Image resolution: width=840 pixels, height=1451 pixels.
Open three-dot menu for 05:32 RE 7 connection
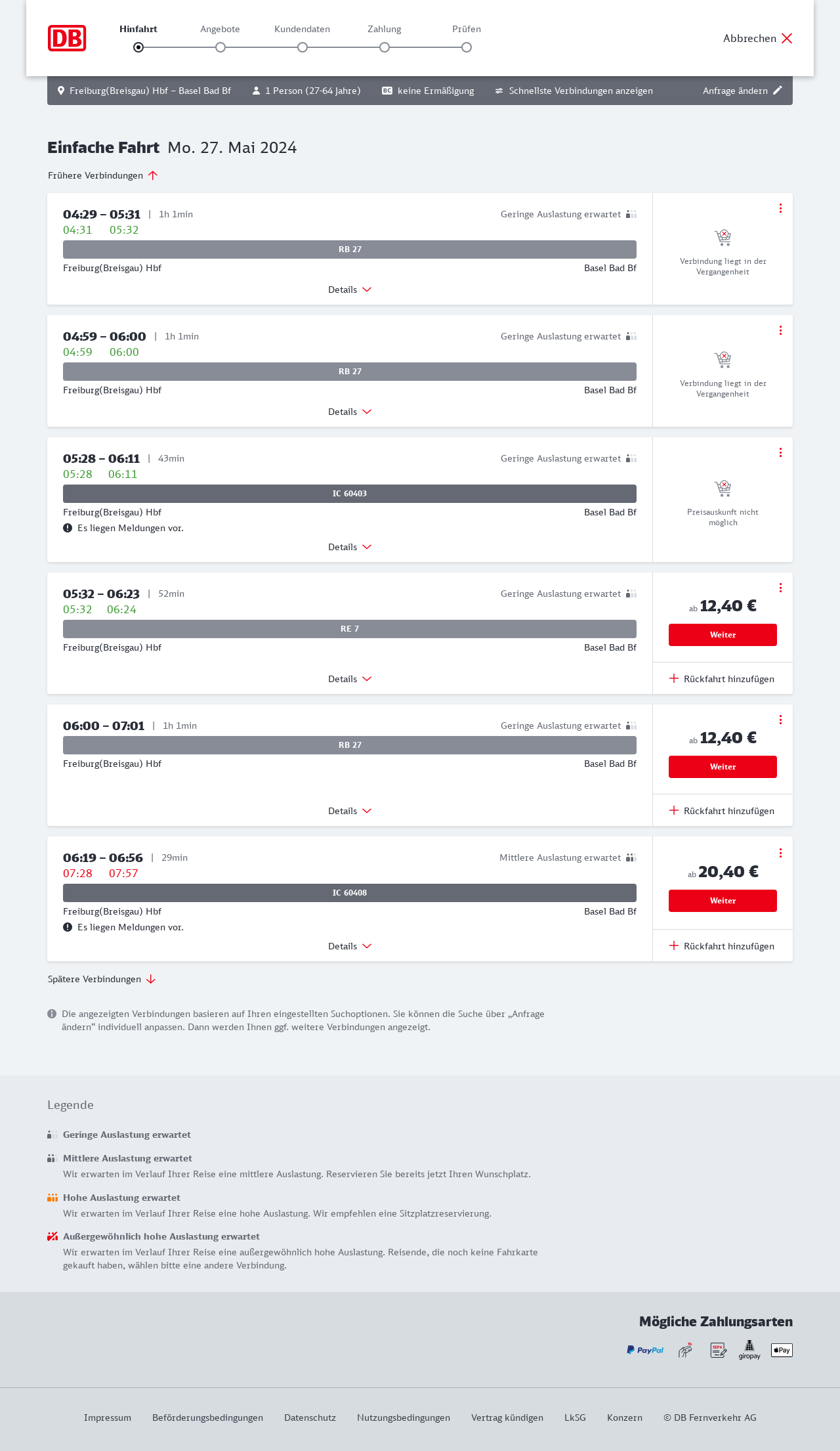click(780, 588)
